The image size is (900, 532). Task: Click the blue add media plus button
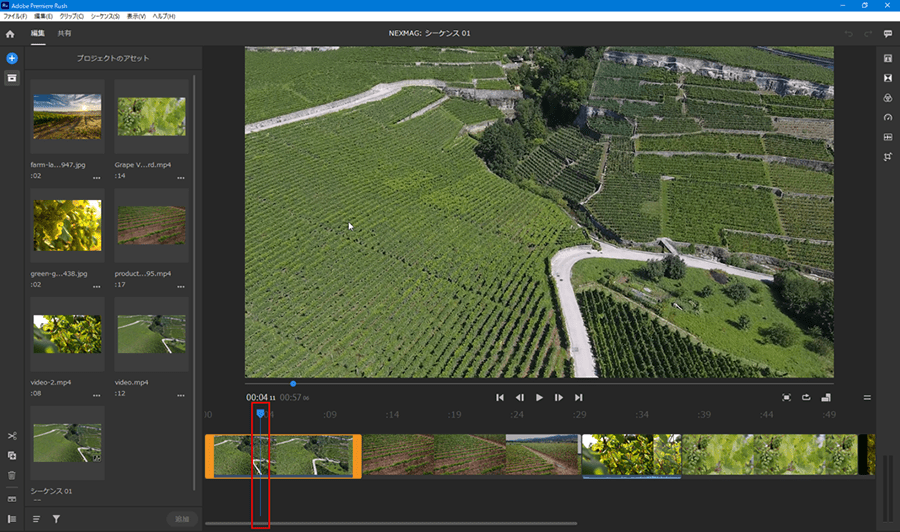12,59
